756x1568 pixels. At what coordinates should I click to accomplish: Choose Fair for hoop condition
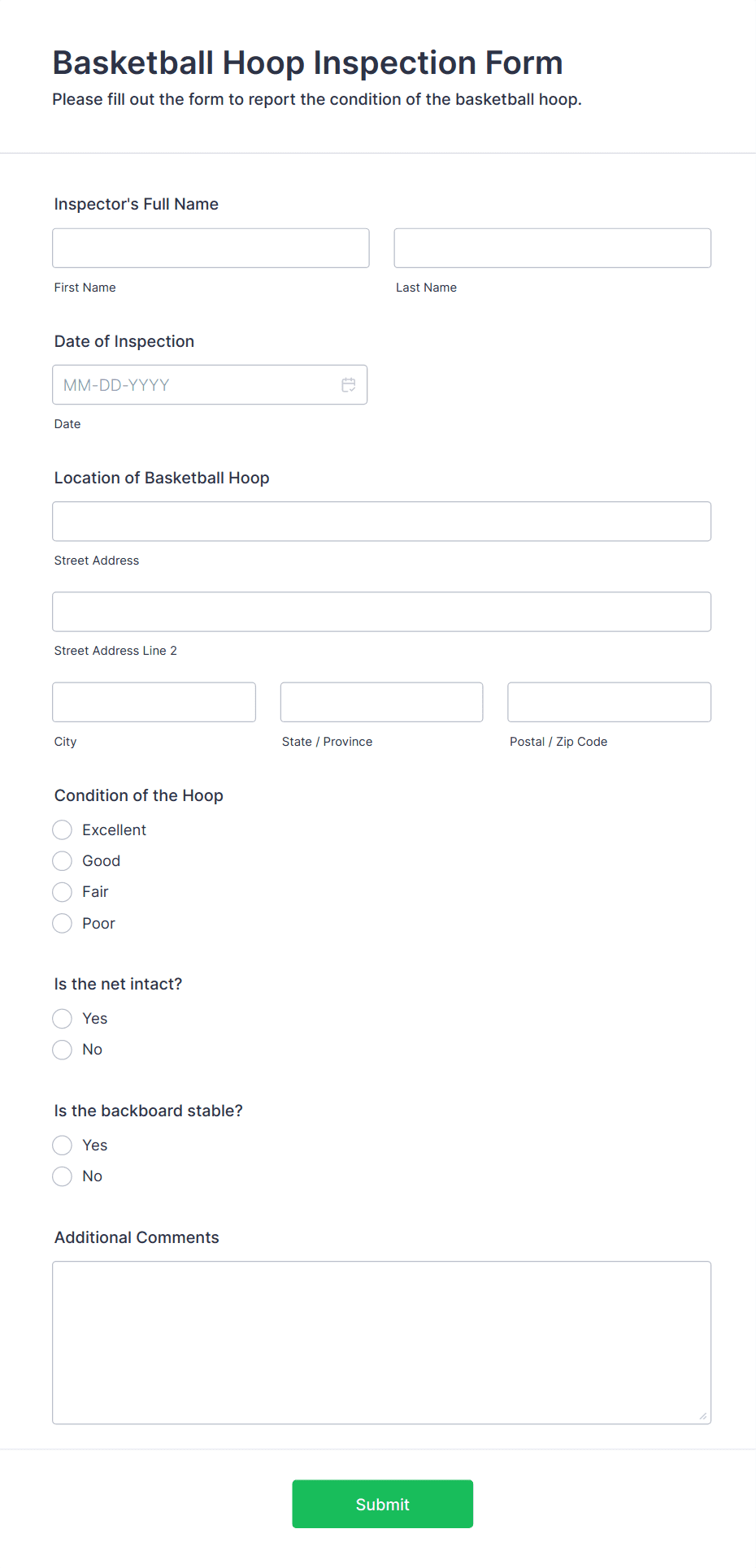coord(63,892)
